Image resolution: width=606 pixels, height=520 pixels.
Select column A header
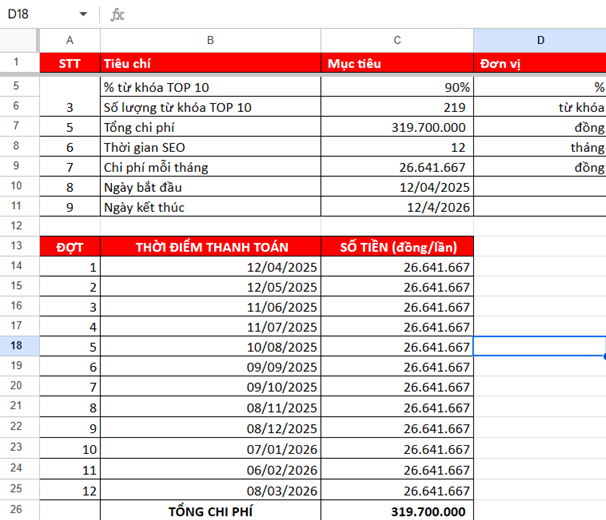70,40
